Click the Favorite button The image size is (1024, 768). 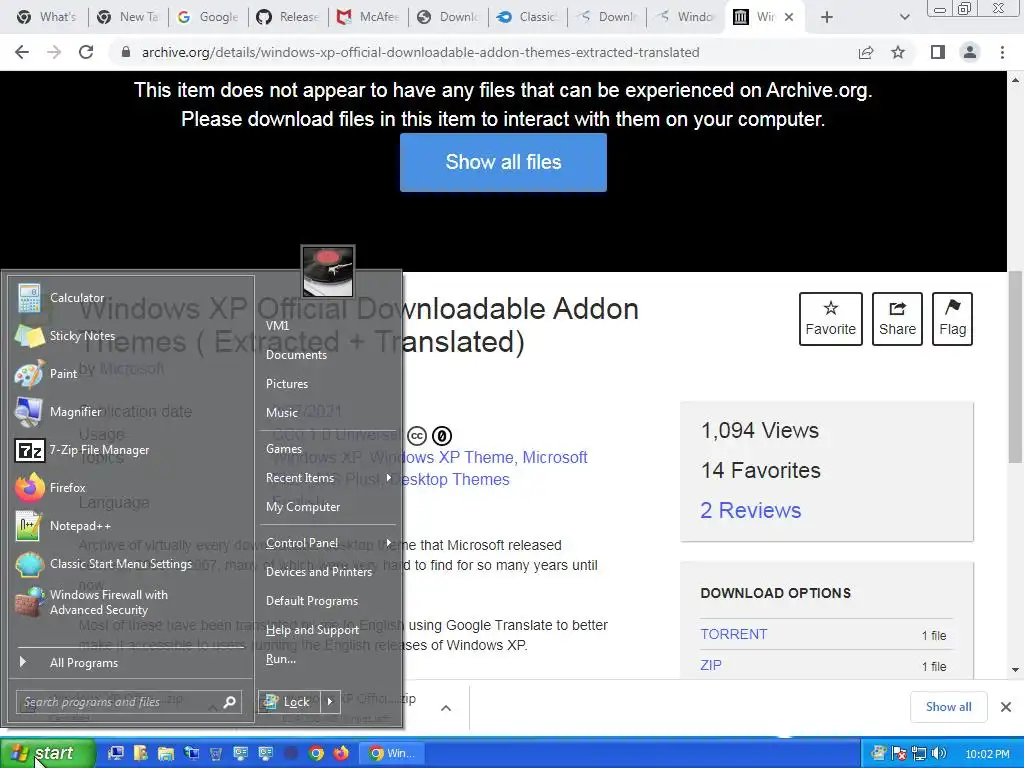click(831, 319)
